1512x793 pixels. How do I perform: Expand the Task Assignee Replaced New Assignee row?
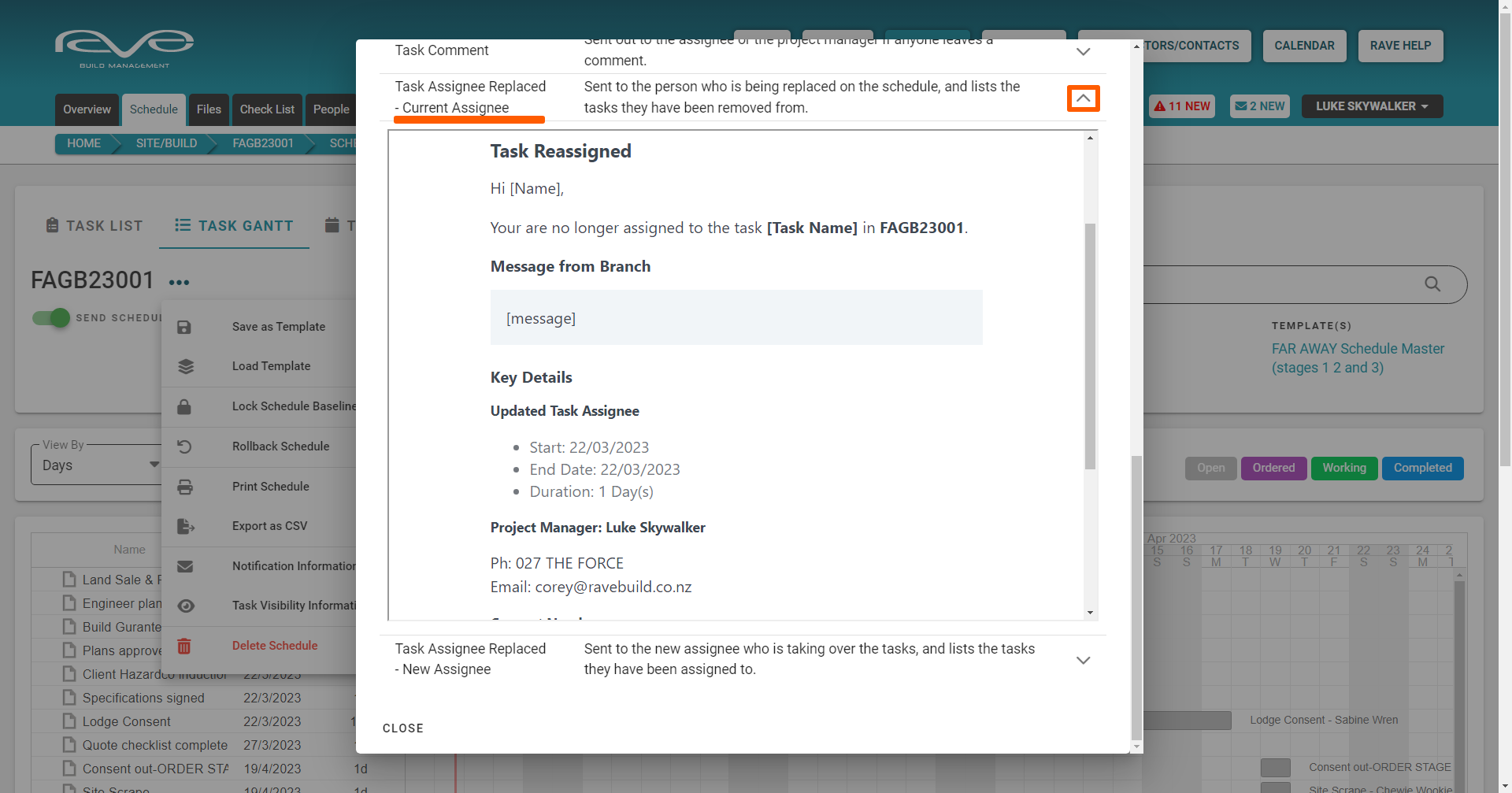click(x=1084, y=661)
